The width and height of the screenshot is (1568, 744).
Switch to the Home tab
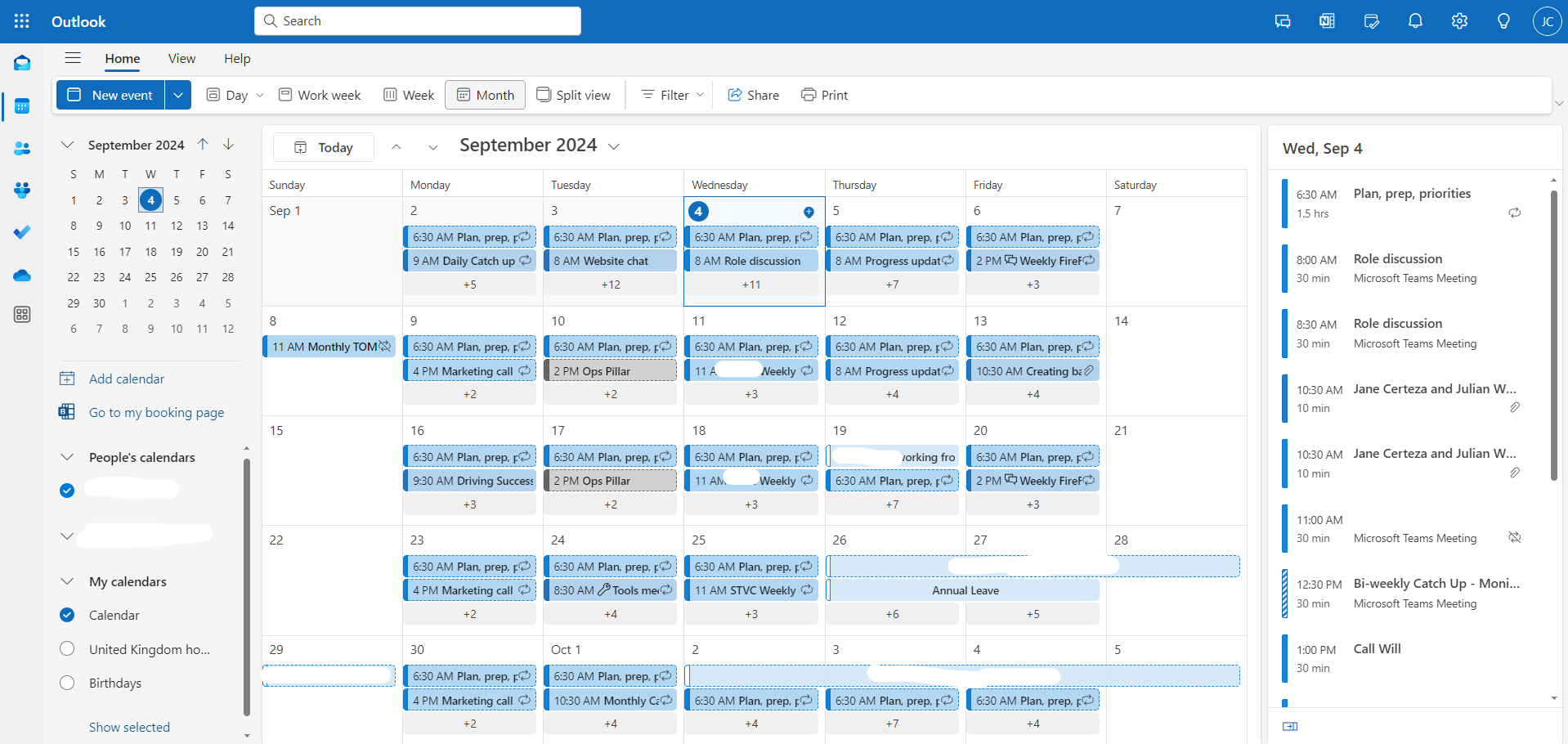point(123,59)
